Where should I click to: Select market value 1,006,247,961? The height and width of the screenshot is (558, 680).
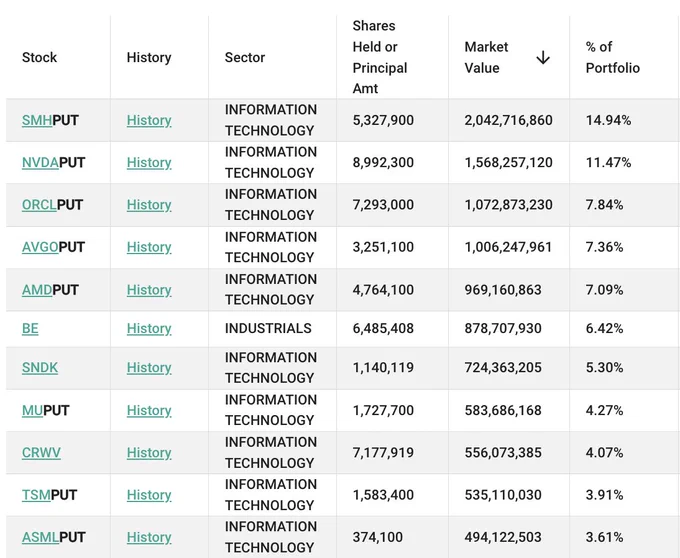[508, 247]
